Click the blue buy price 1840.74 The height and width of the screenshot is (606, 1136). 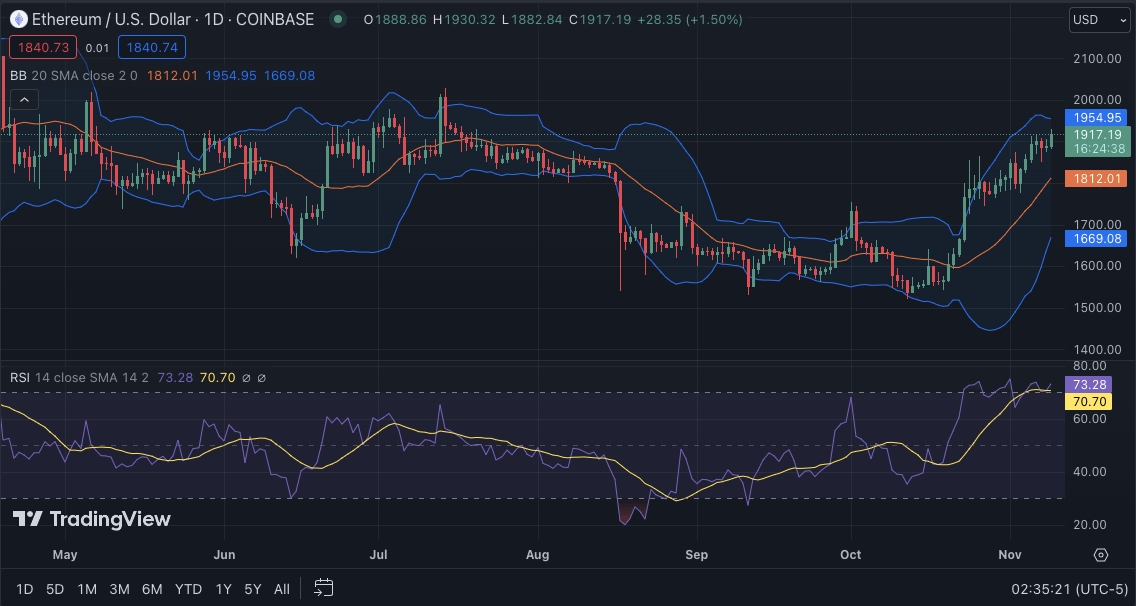(151, 47)
